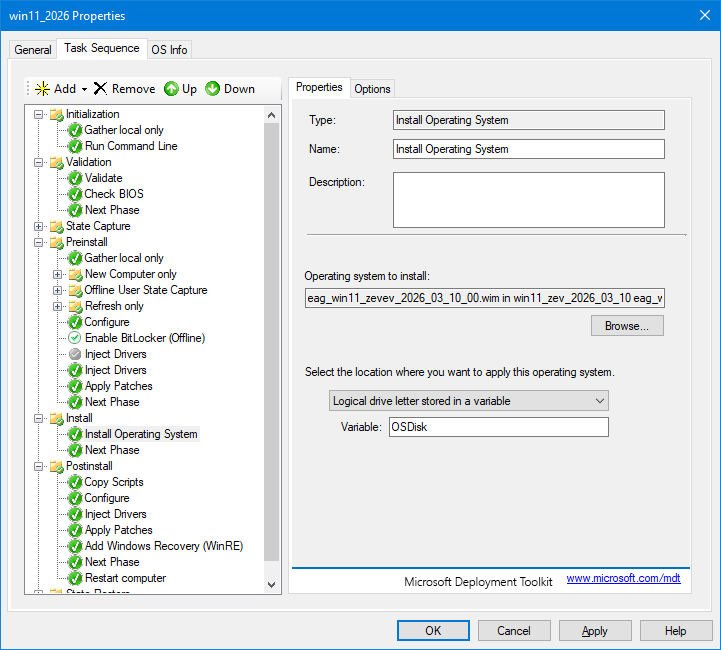Viewport: 721px width, 650px height.
Task: Select Enable BitLocker (Offline) step icon
Action: (x=75, y=338)
